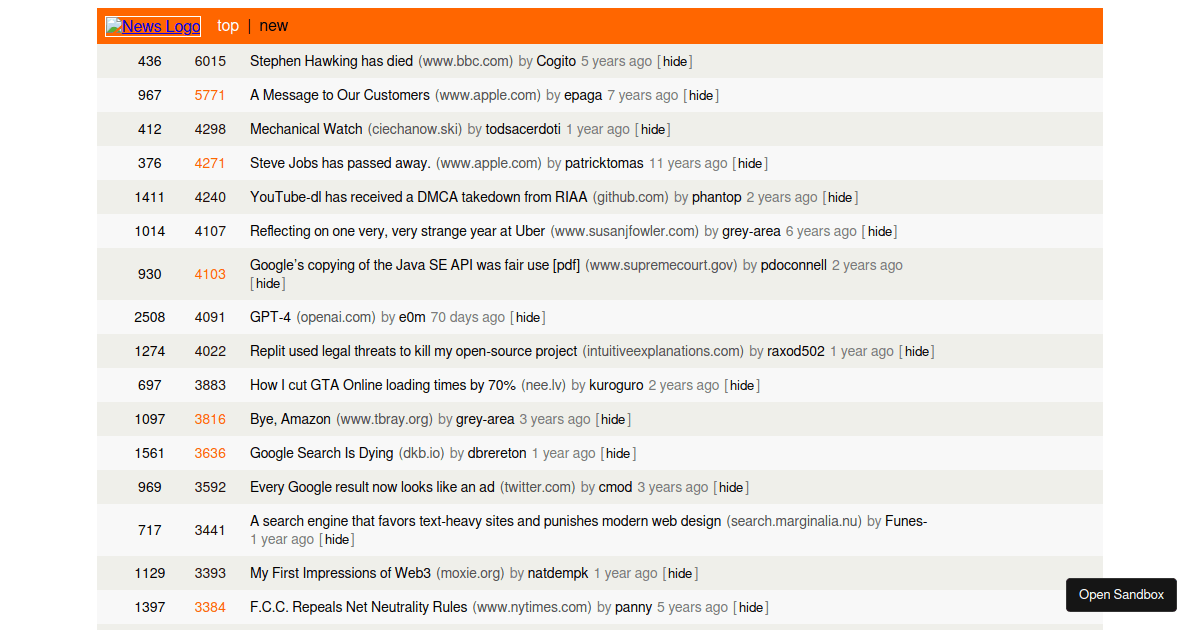Image resolution: width=1200 pixels, height=630 pixels.
Task: Hide the GPT-4 story
Action: coord(527,317)
